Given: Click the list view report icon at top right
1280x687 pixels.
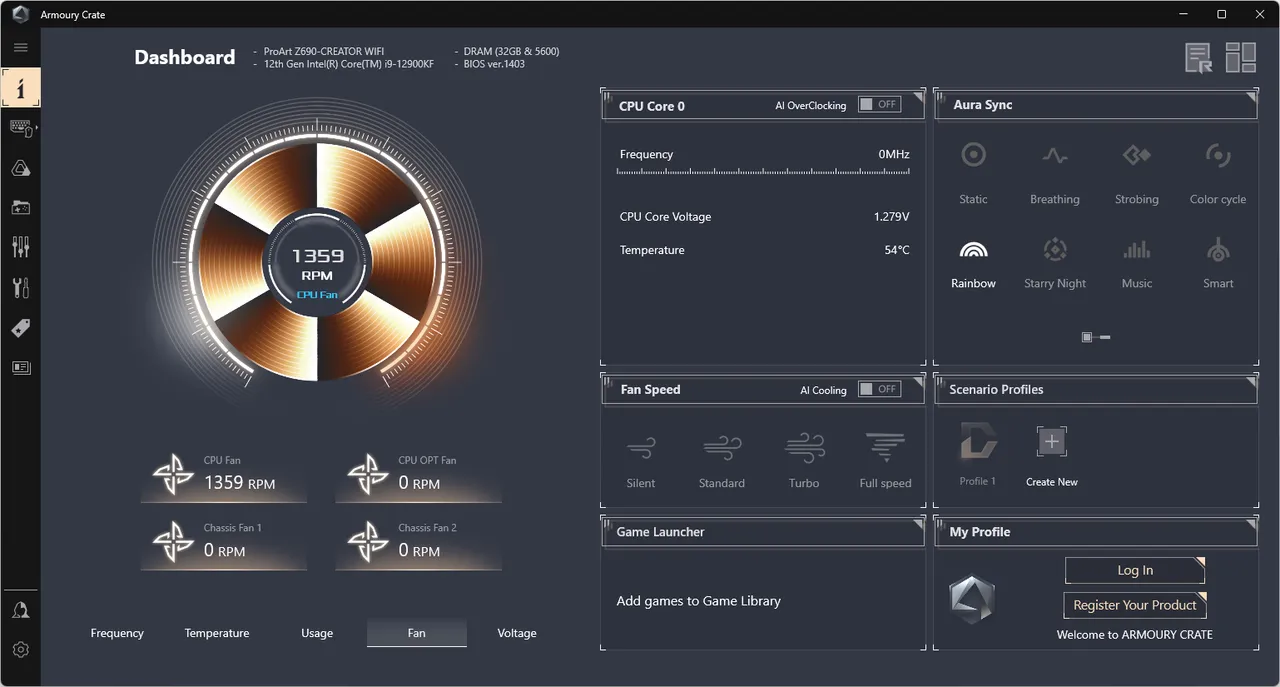Looking at the screenshot, I should [1199, 58].
